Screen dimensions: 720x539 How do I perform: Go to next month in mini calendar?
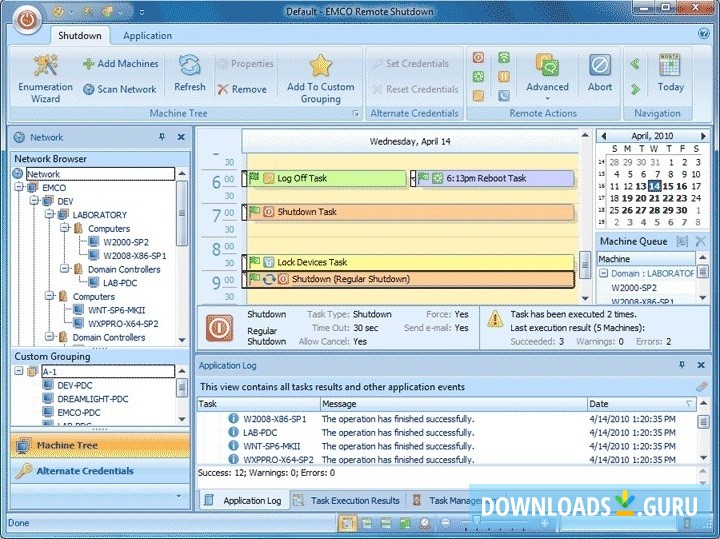click(703, 136)
